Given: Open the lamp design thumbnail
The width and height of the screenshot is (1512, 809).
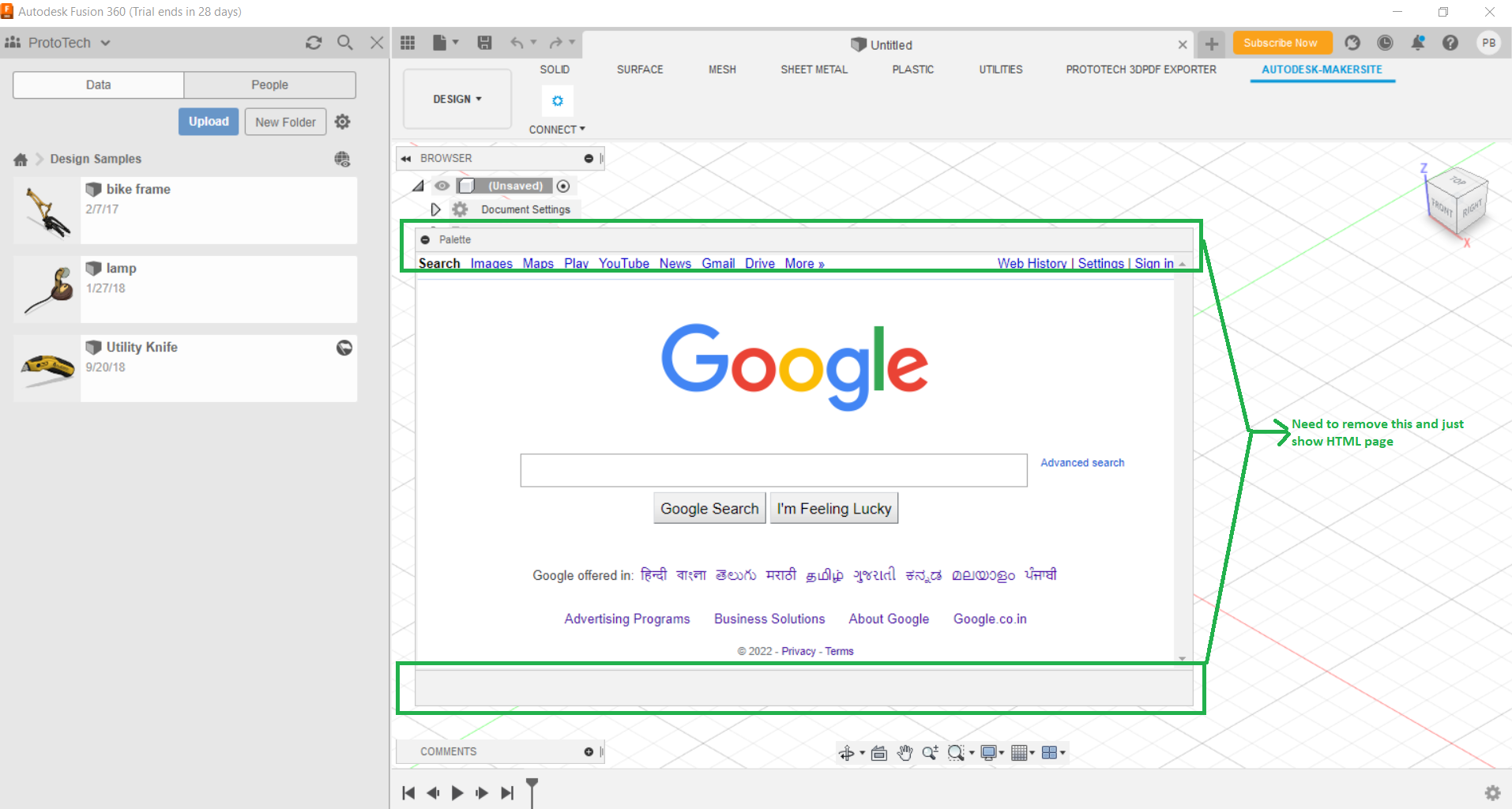Looking at the screenshot, I should 47,289.
